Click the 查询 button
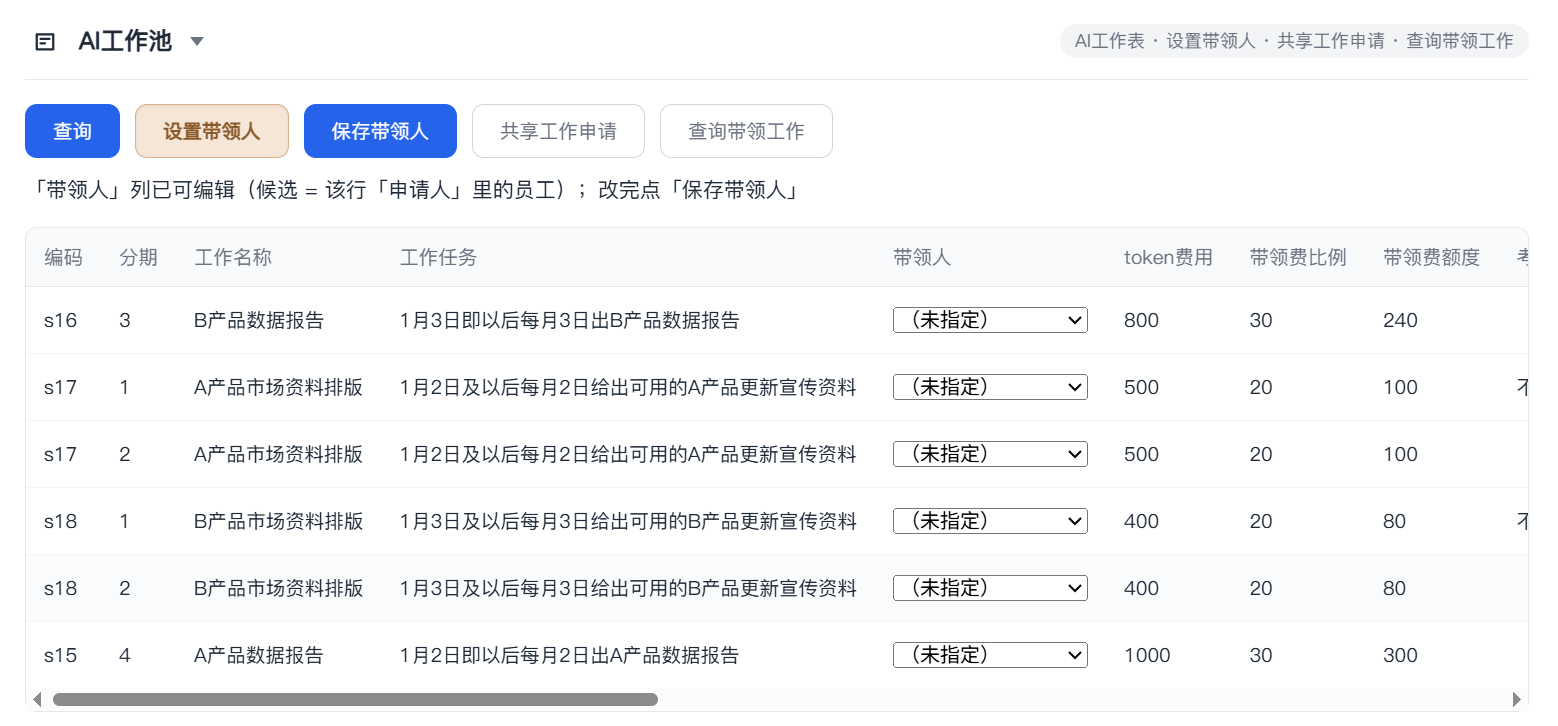Viewport: 1558px width, 726px height. click(72, 131)
